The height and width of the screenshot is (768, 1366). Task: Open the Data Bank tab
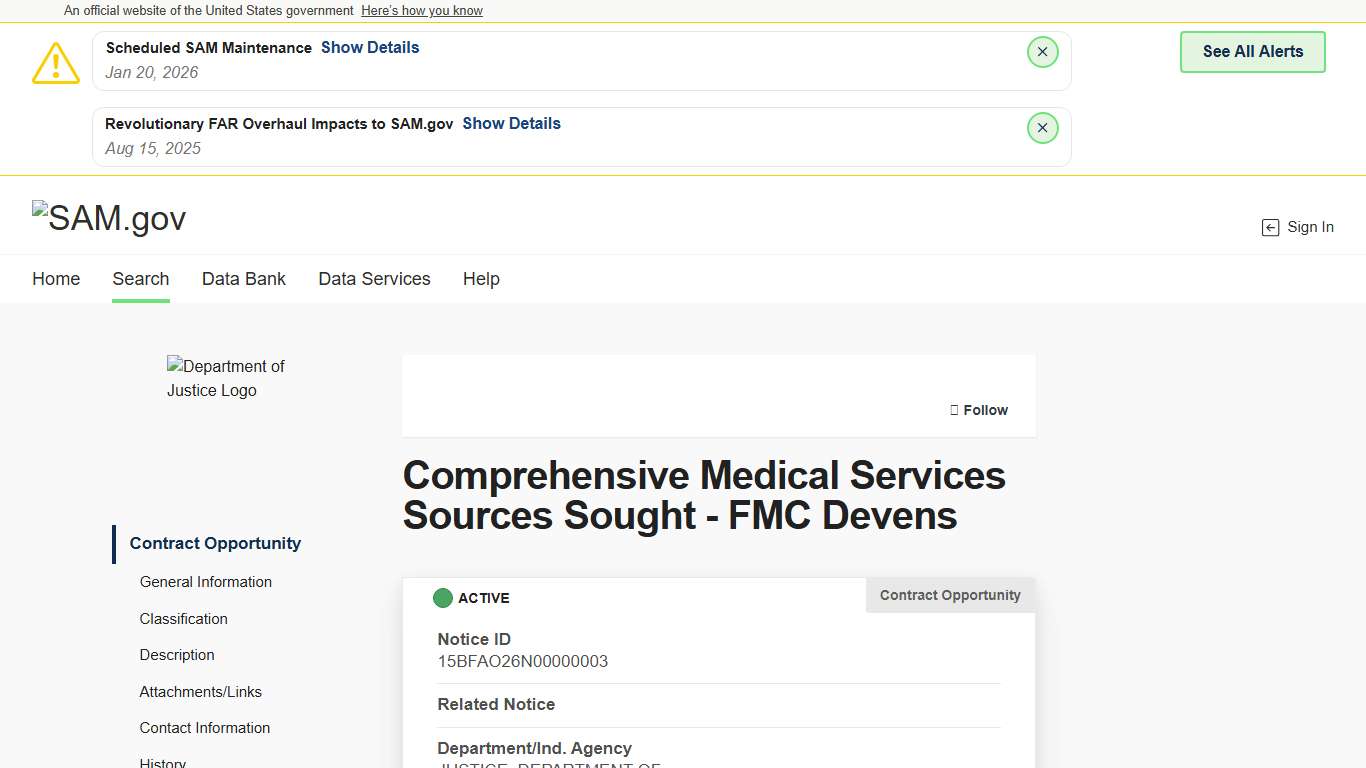point(244,279)
